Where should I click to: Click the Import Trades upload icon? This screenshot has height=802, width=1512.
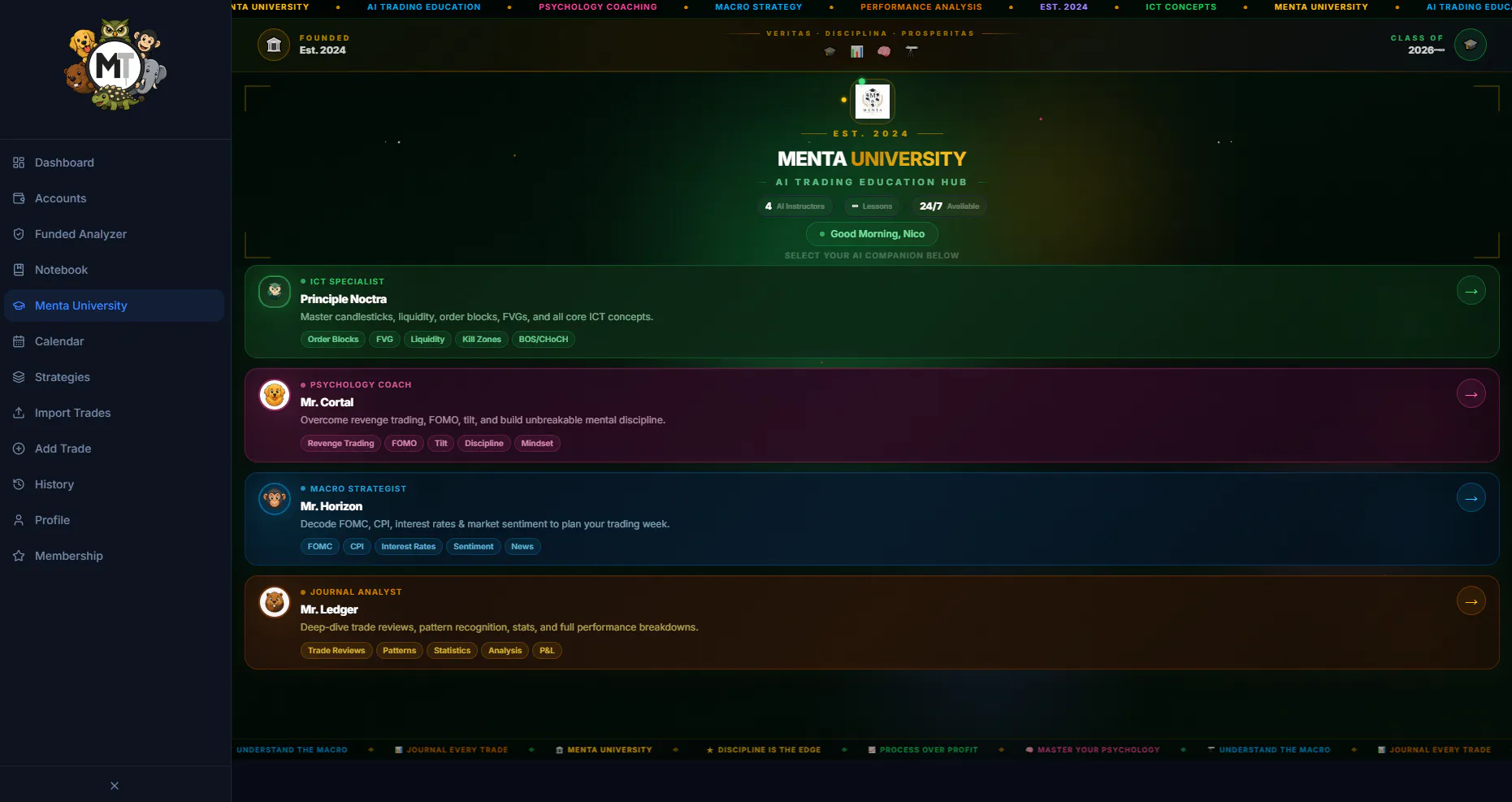click(x=19, y=413)
